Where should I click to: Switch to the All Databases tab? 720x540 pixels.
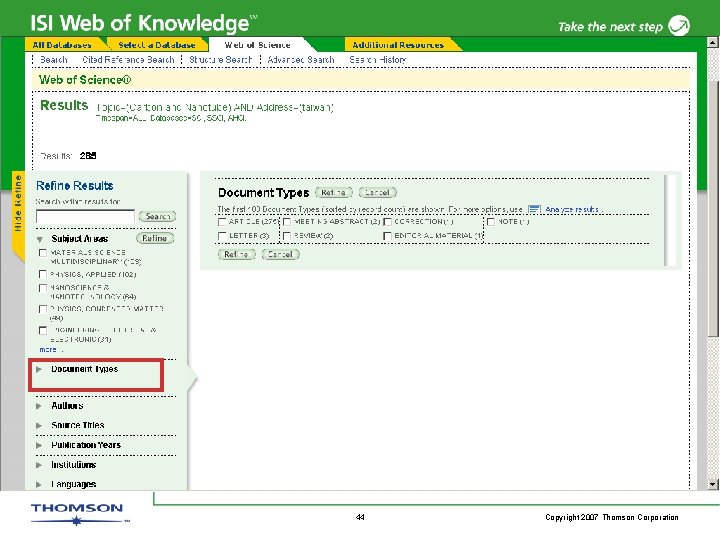pyautogui.click(x=62, y=45)
